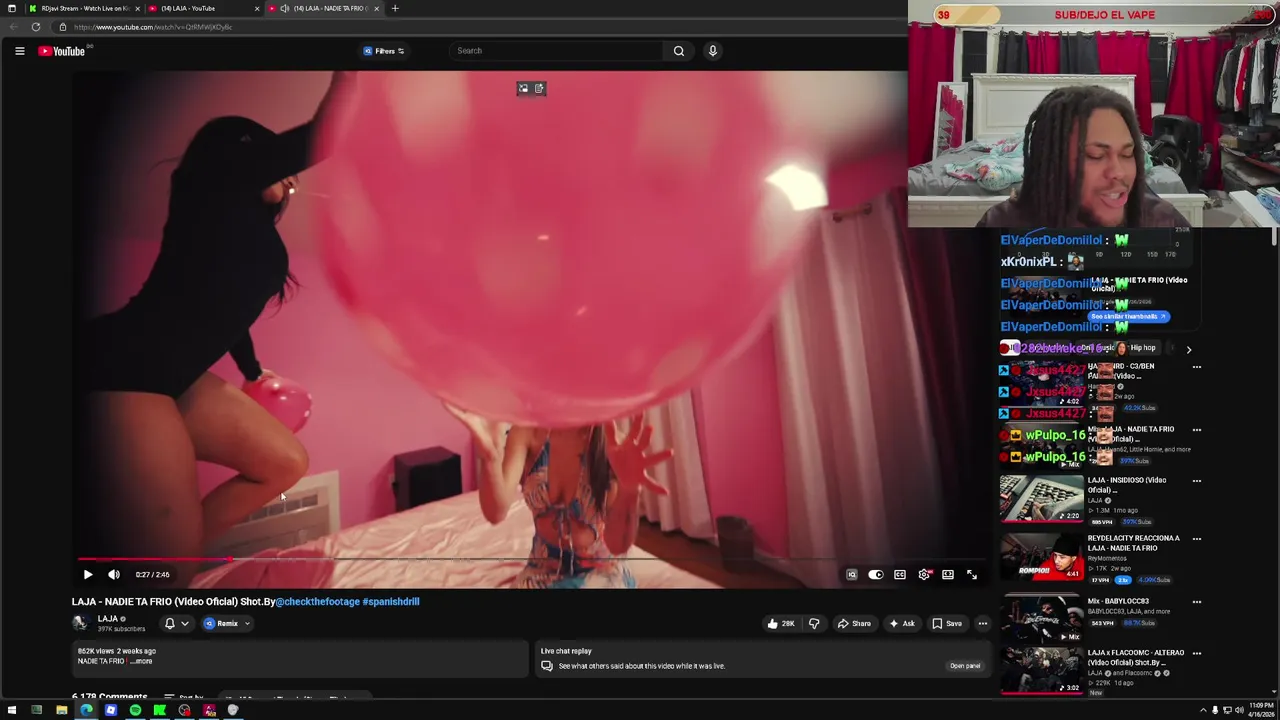This screenshot has width=1280, height=720.
Task: Reload the page with refresh button
Action: point(36,27)
